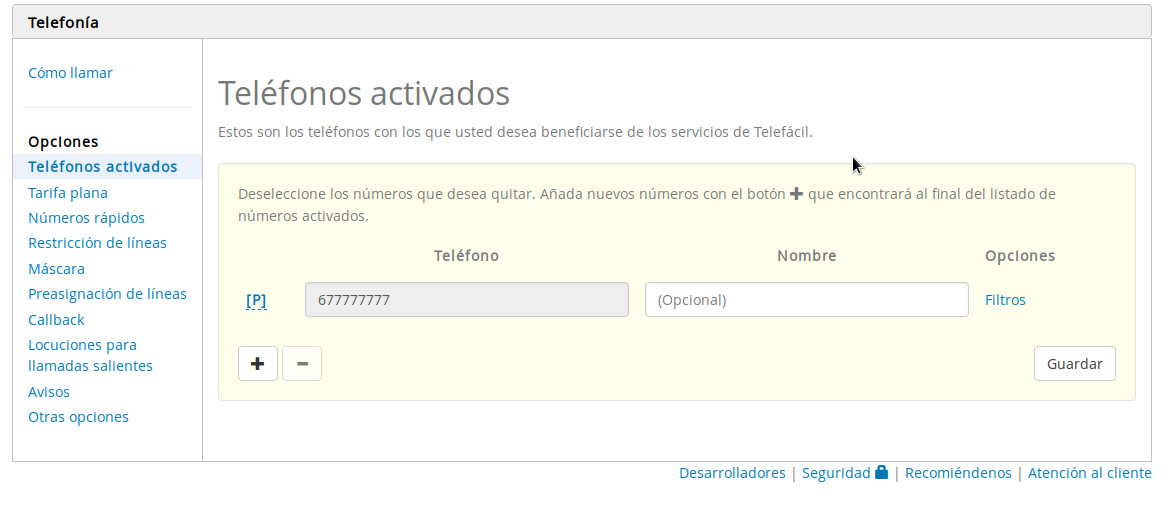Image resolution: width=1164 pixels, height=507 pixels.
Task: Click the Desarrolladores footer link
Action: coord(732,473)
